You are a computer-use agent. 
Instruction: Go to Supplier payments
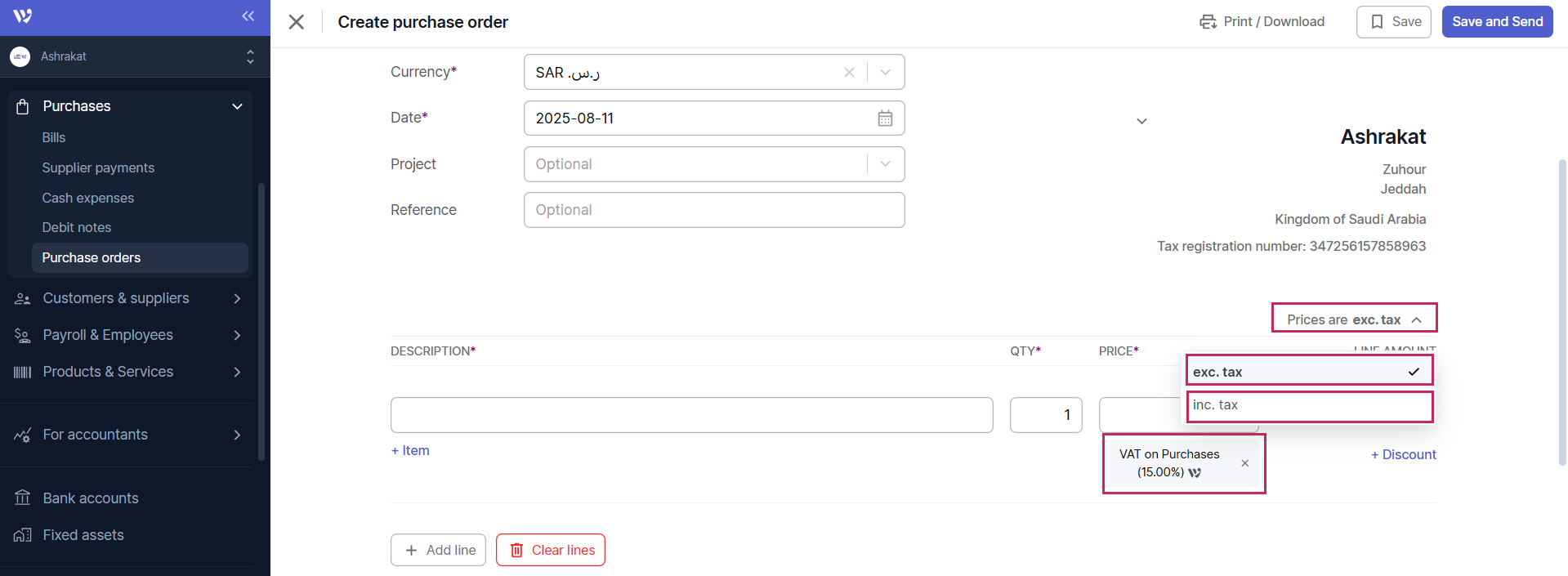pyautogui.click(x=98, y=167)
